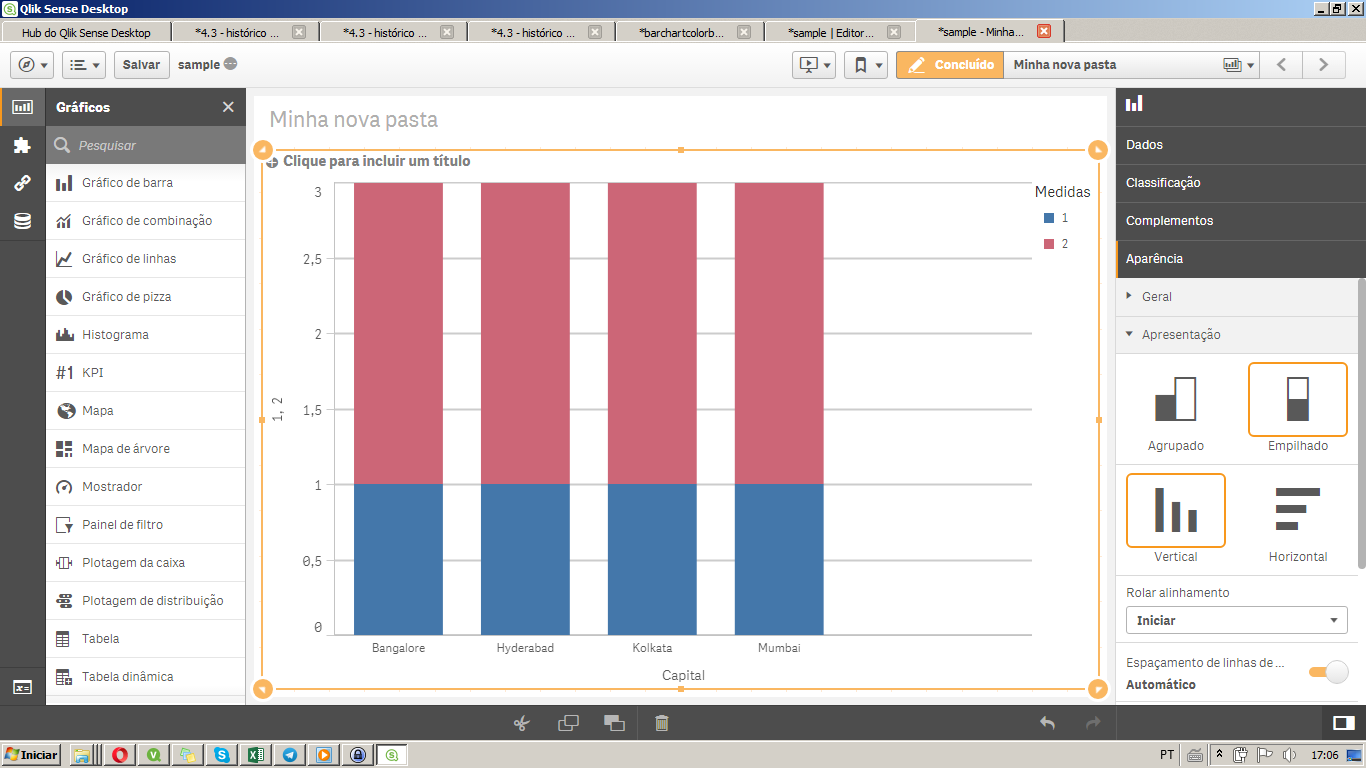1366x768 pixels.
Task: Select Plotagem de distribuição chart
Action: coord(146,601)
